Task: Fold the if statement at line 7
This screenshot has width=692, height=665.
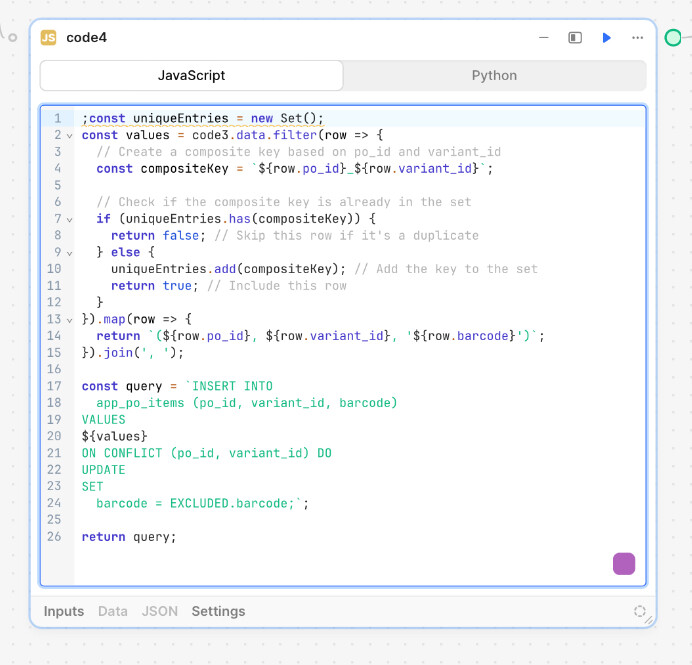Action: (70, 219)
